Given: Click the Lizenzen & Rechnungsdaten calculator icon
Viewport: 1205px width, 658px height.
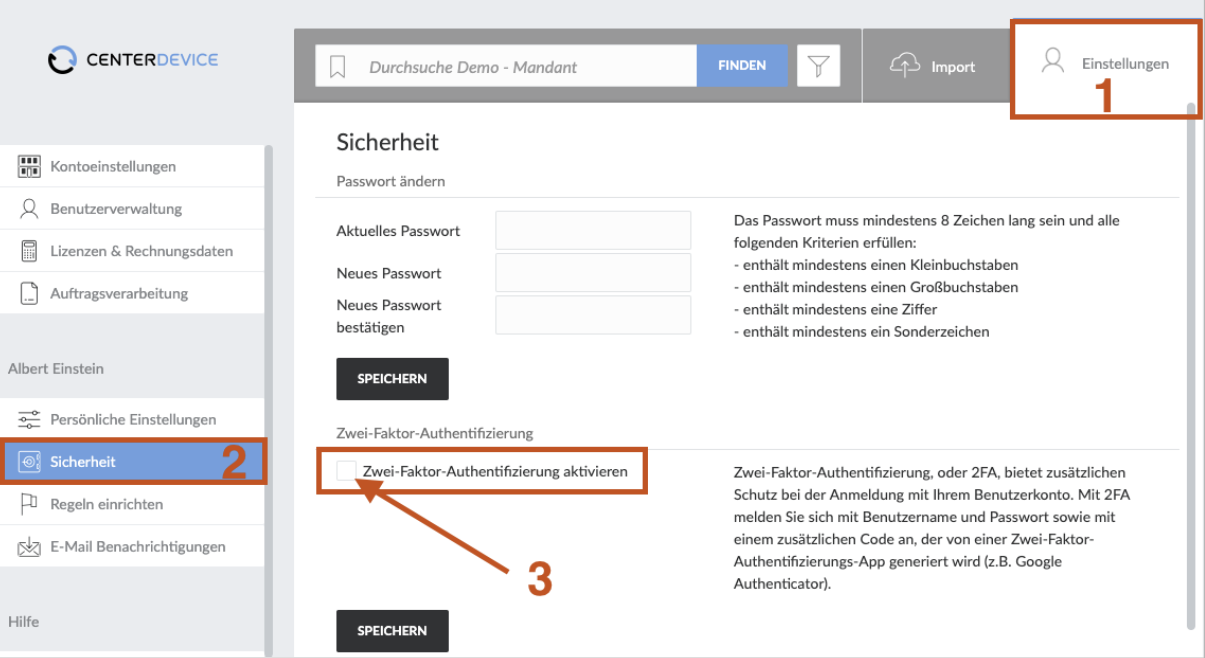Looking at the screenshot, I should [x=29, y=251].
